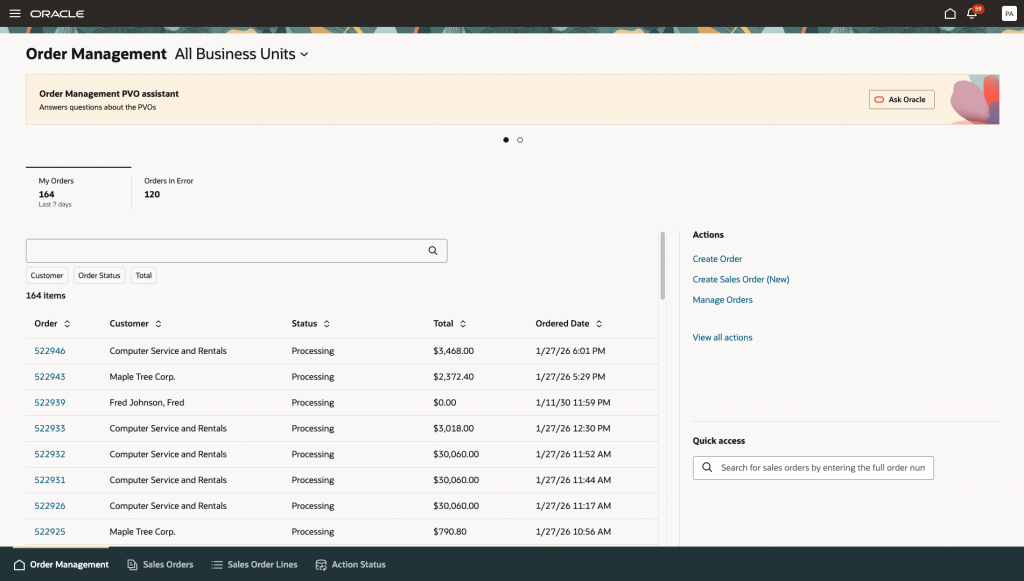This screenshot has height=581, width=1024.
Task: Click the Ordered Date column header
Action: (x=562, y=324)
